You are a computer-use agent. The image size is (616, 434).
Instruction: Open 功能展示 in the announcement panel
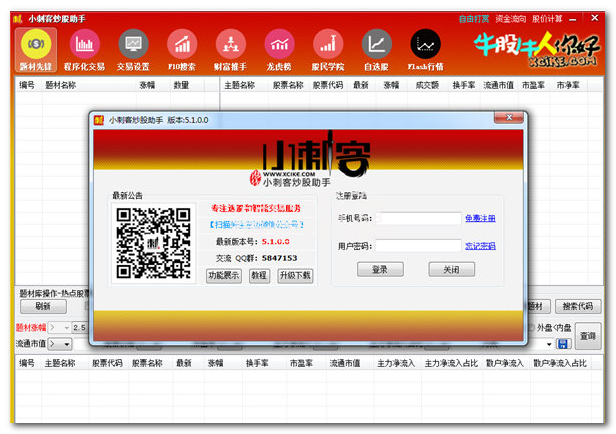(x=224, y=275)
